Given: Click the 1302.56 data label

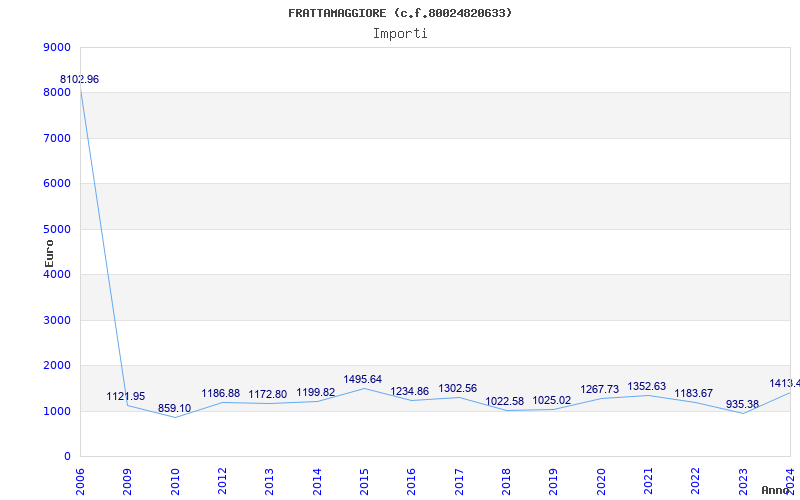Looking at the screenshot, I should (x=458, y=388).
